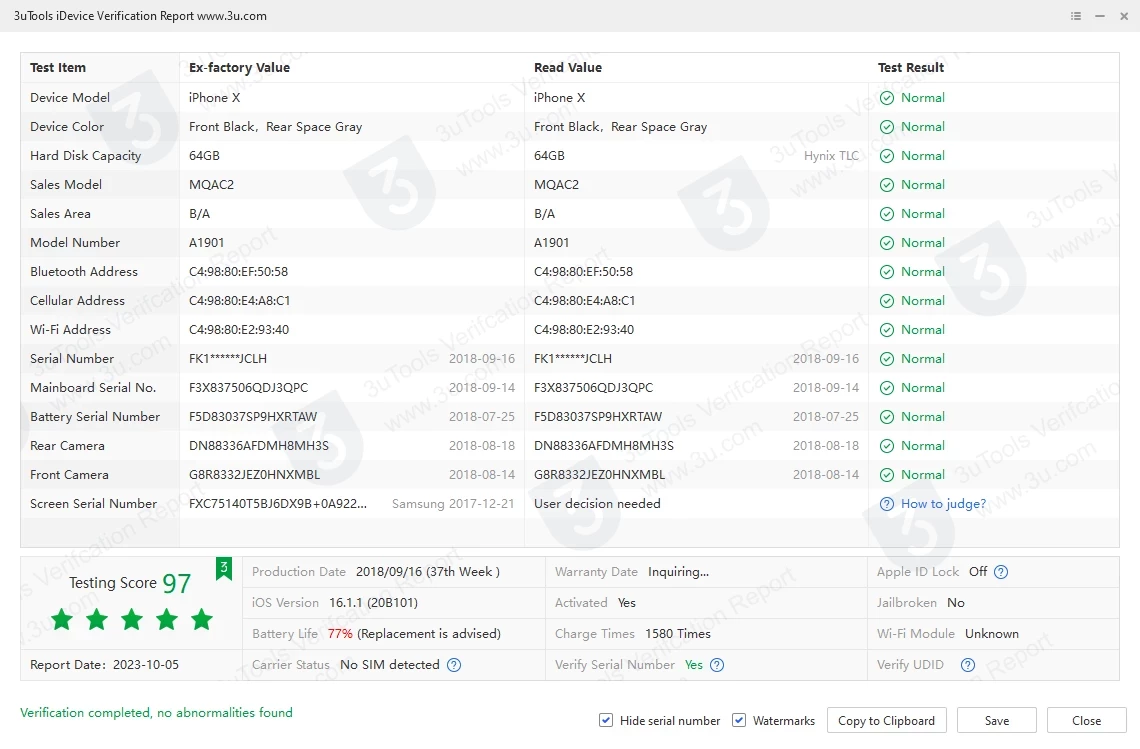The width and height of the screenshot is (1140, 749).
Task: Click the Normal checkmark icon for Device Model
Action: pos(887,98)
